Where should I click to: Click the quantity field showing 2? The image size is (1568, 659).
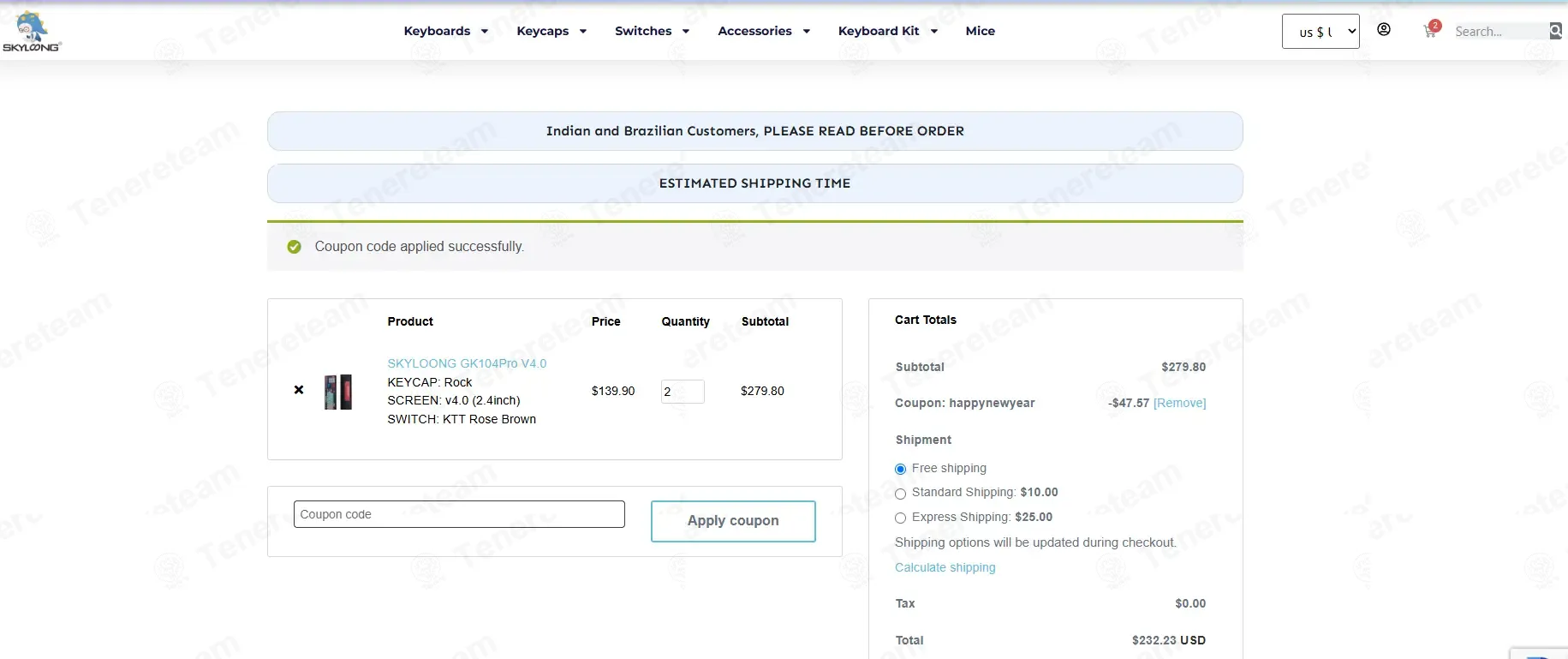[x=683, y=392]
